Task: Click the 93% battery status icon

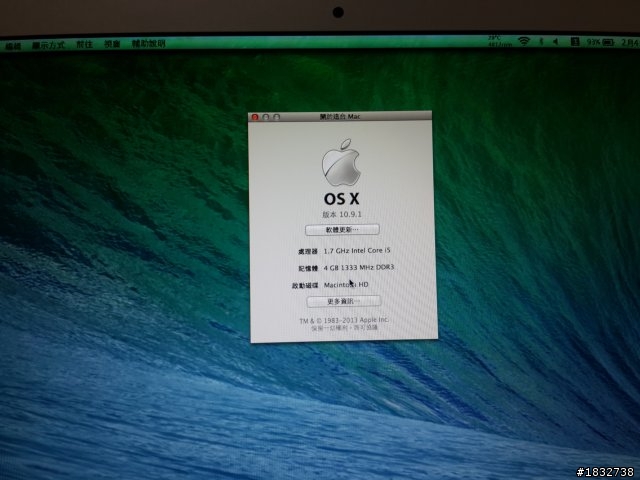Action: (x=600, y=42)
